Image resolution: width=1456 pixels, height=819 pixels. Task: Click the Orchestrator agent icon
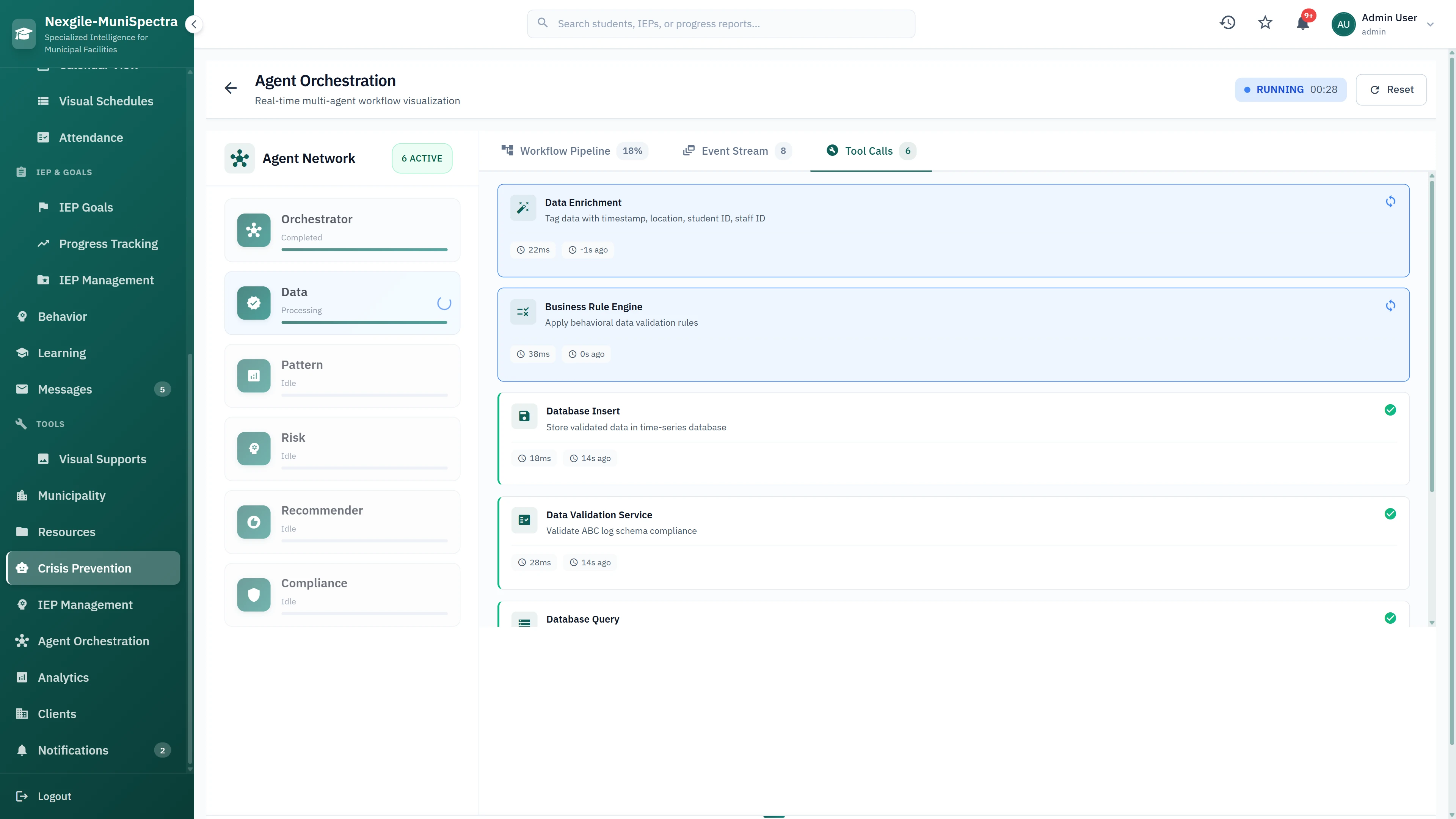coord(253,230)
